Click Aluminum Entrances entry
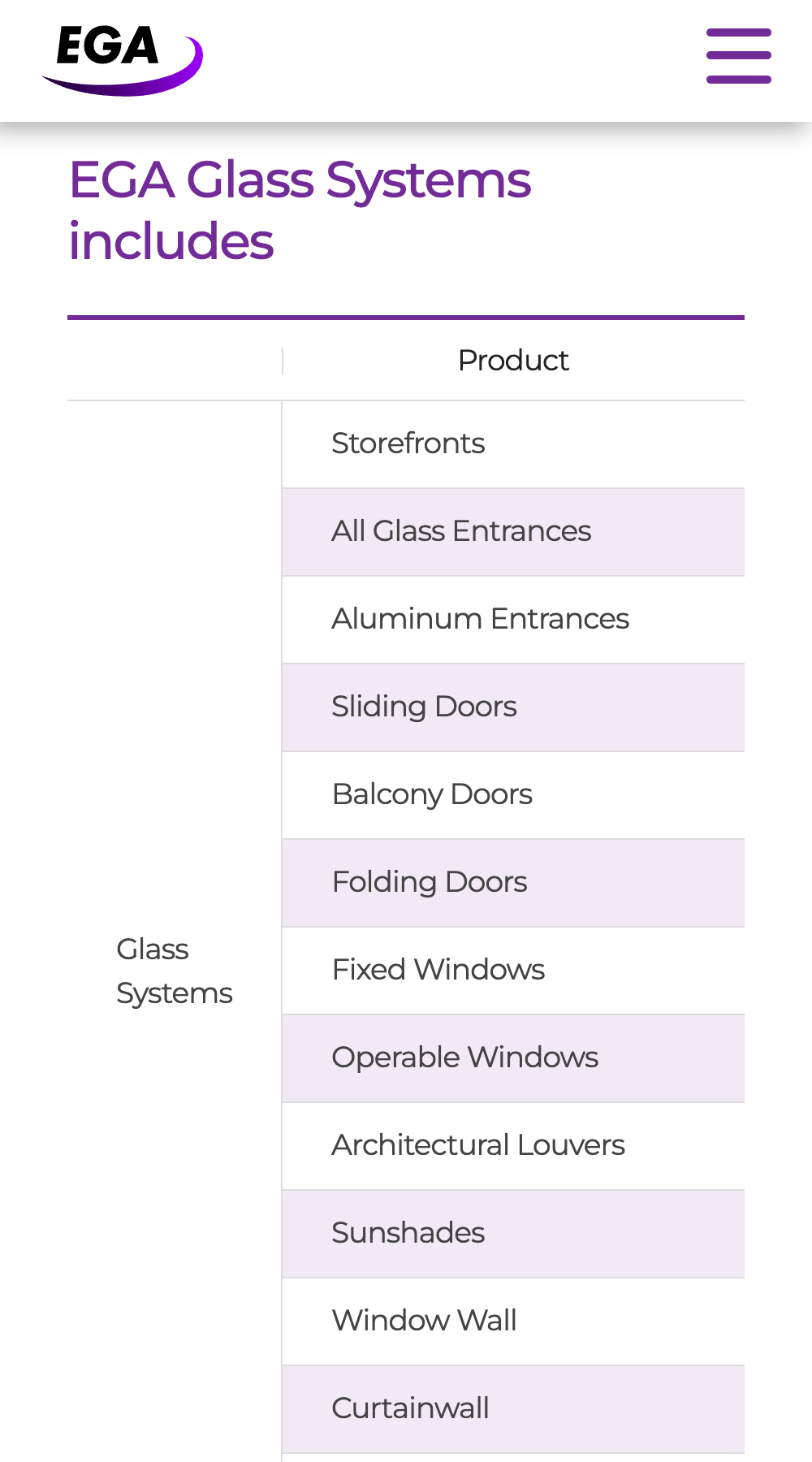 513,620
